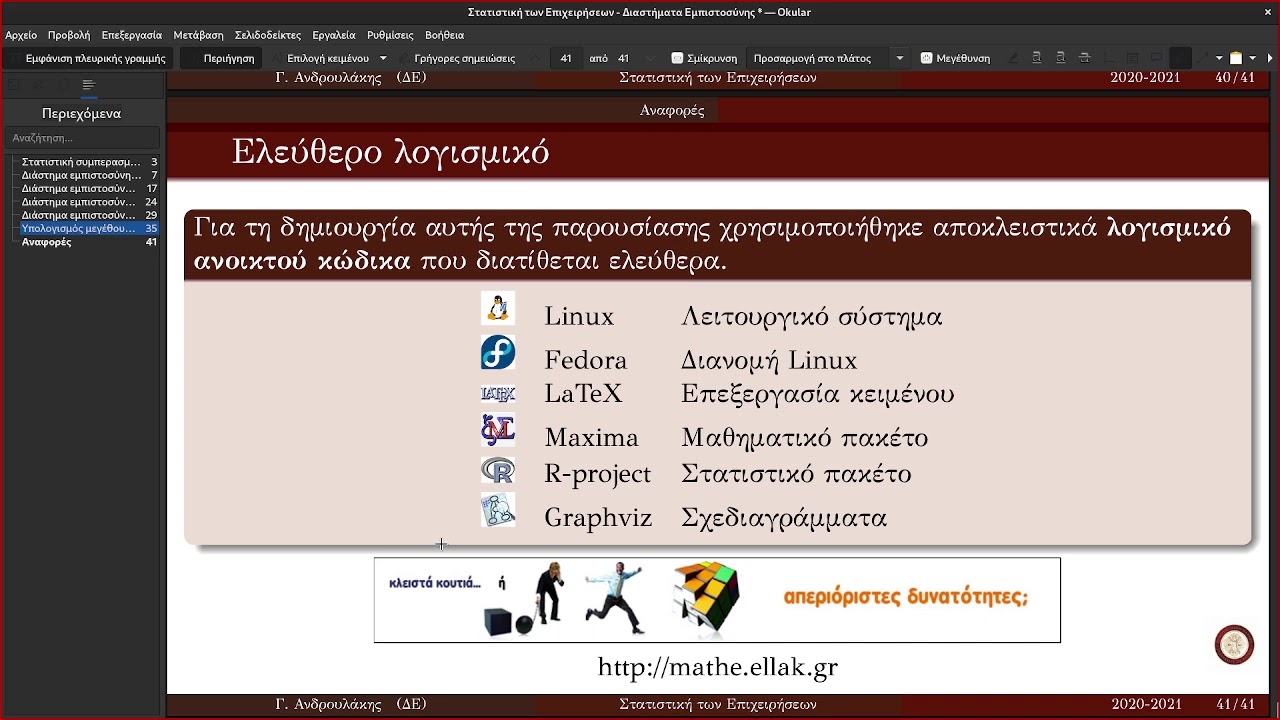Viewport: 1280px width, 720px height.
Task: Select the contents entry at page 17
Action: tap(89, 188)
